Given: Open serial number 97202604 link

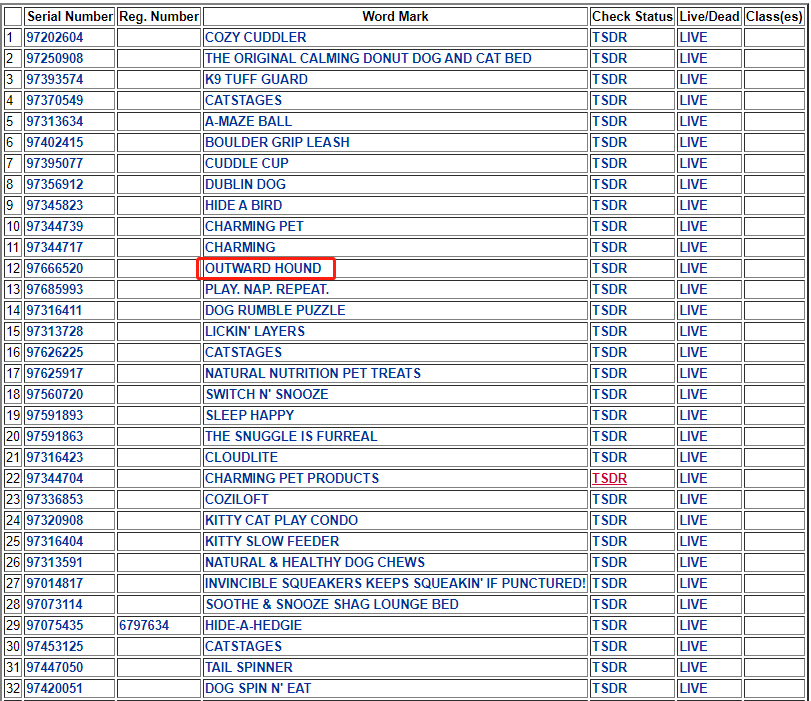Looking at the screenshot, I should 55,38.
